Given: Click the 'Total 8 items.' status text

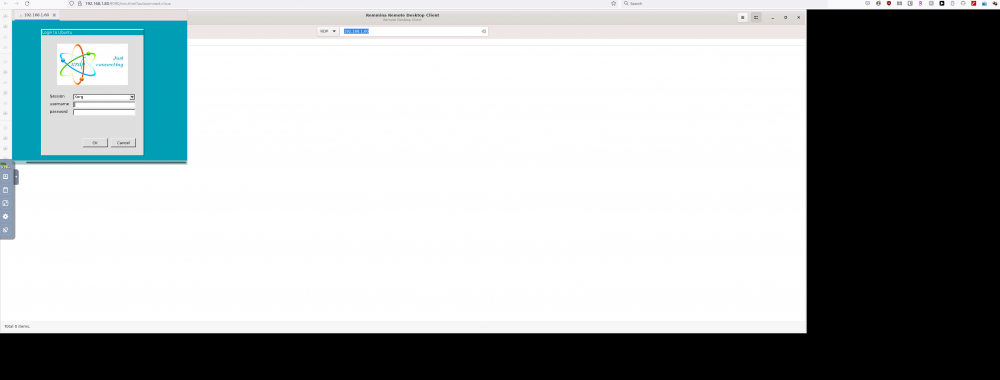Looking at the screenshot, I should coord(17,326).
